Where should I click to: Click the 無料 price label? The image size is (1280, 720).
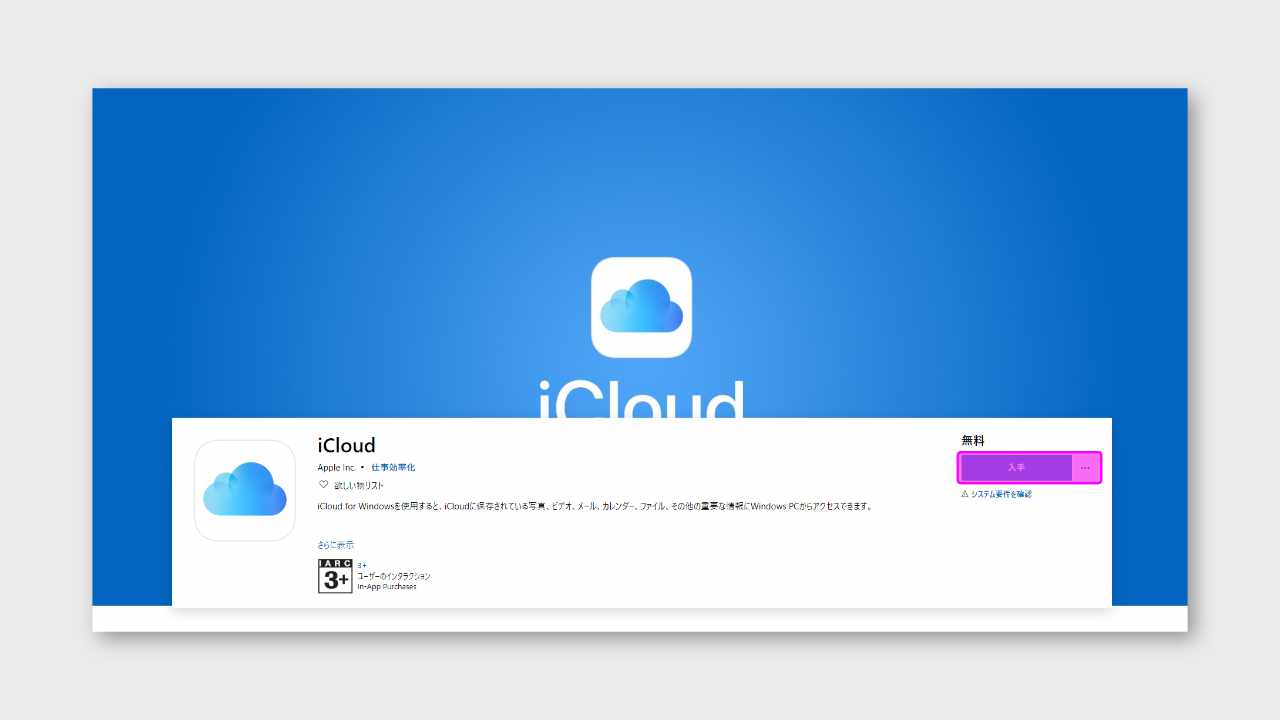pyautogui.click(x=973, y=440)
